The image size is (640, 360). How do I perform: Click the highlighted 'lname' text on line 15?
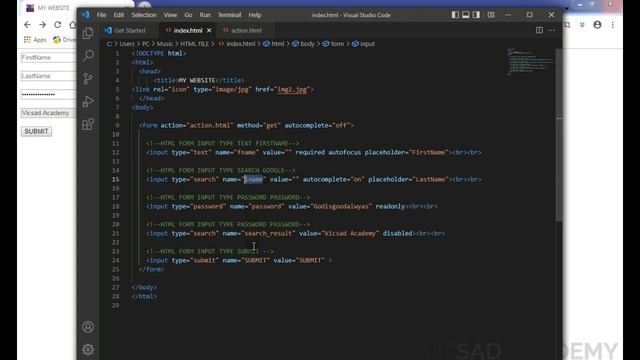tap(253, 179)
